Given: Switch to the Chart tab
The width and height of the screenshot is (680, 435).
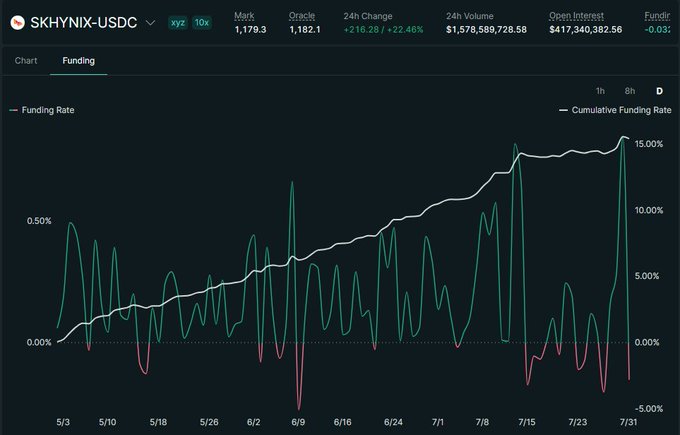Looking at the screenshot, I should click(x=26, y=61).
